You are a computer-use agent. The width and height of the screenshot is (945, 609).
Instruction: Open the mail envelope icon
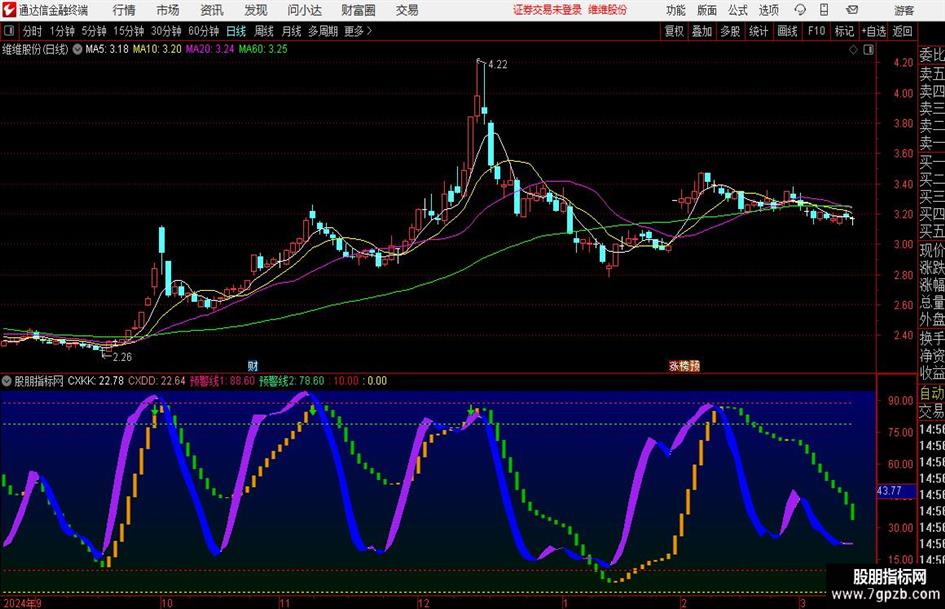(x=852, y=10)
